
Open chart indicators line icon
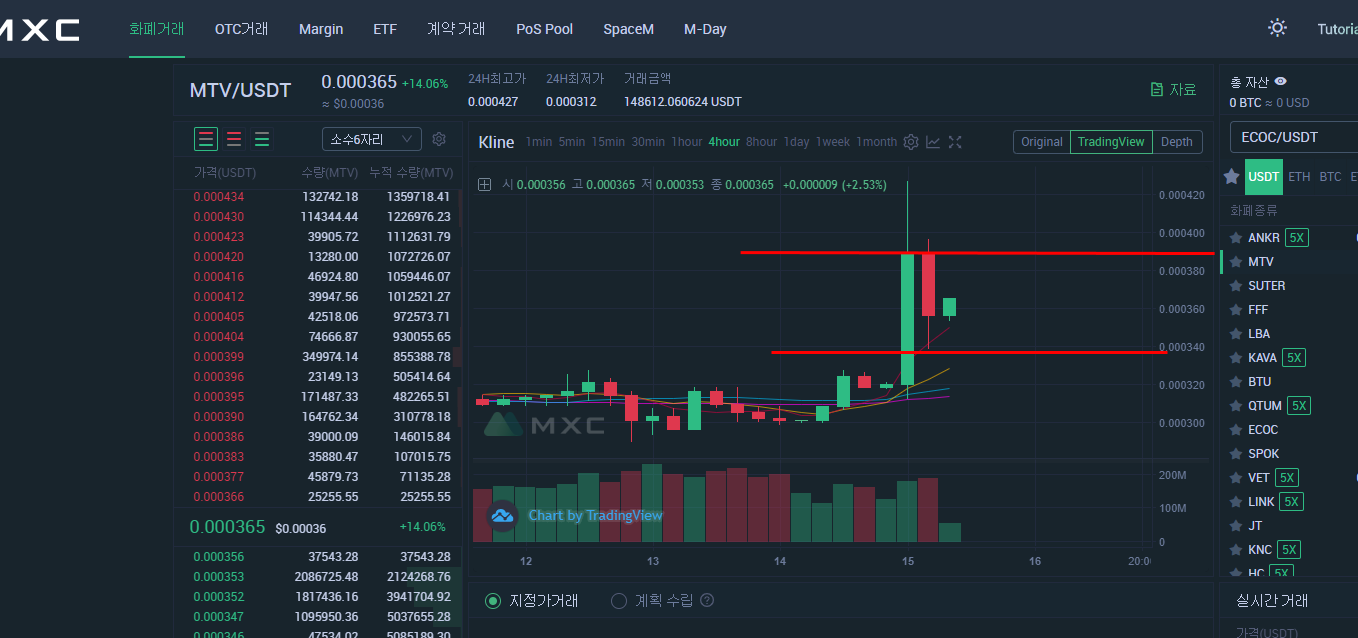933,142
